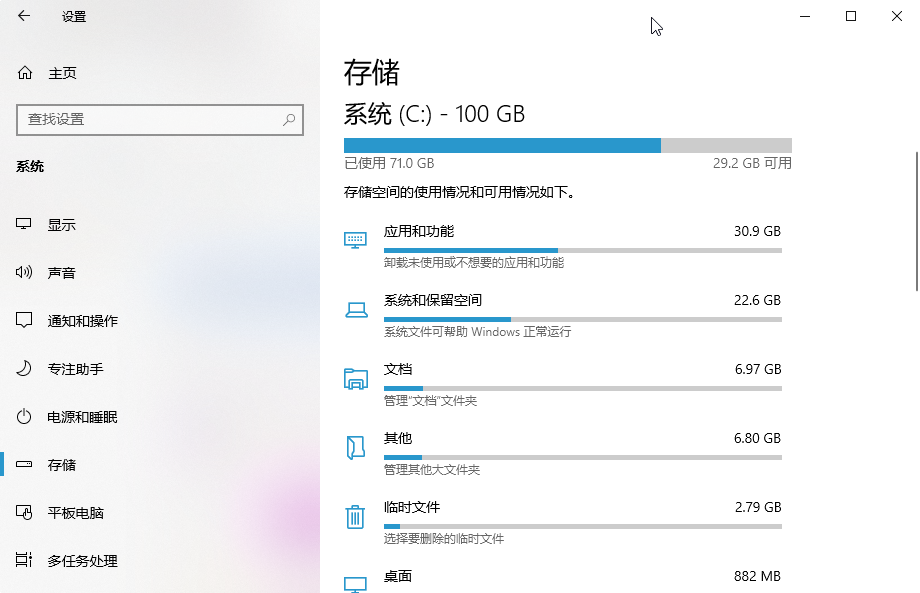
Task: Click the search magnifier in 查找设置
Action: 289,120
